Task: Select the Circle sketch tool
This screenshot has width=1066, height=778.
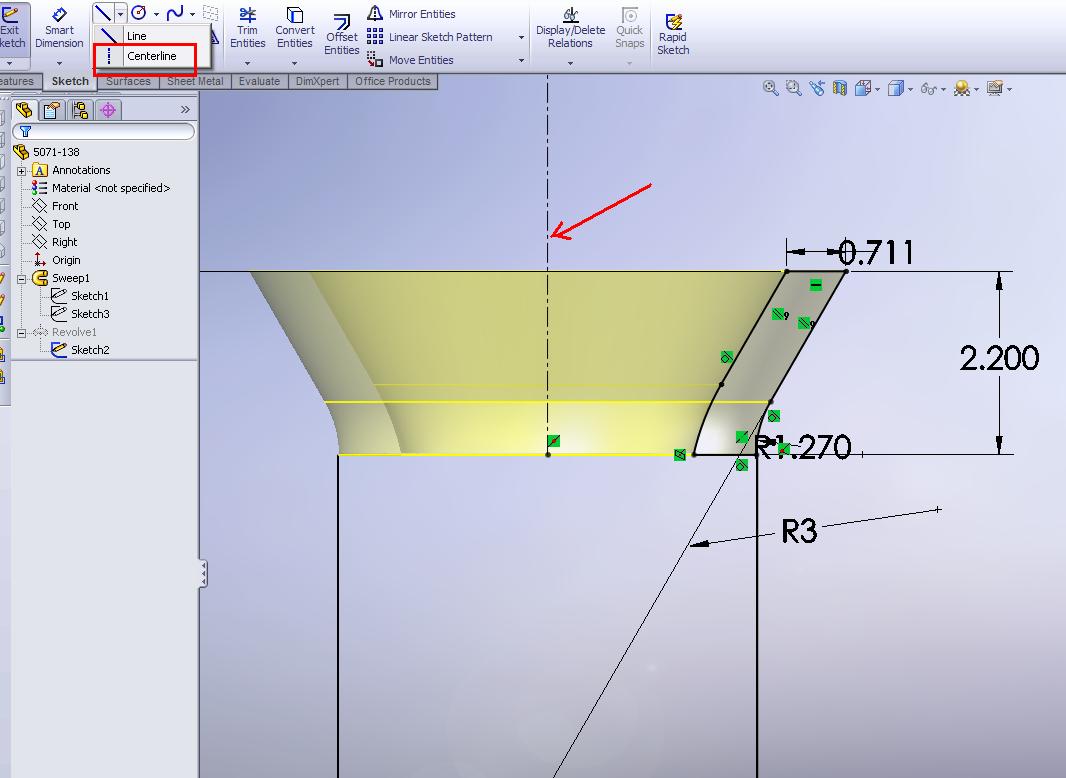Action: click(x=139, y=12)
